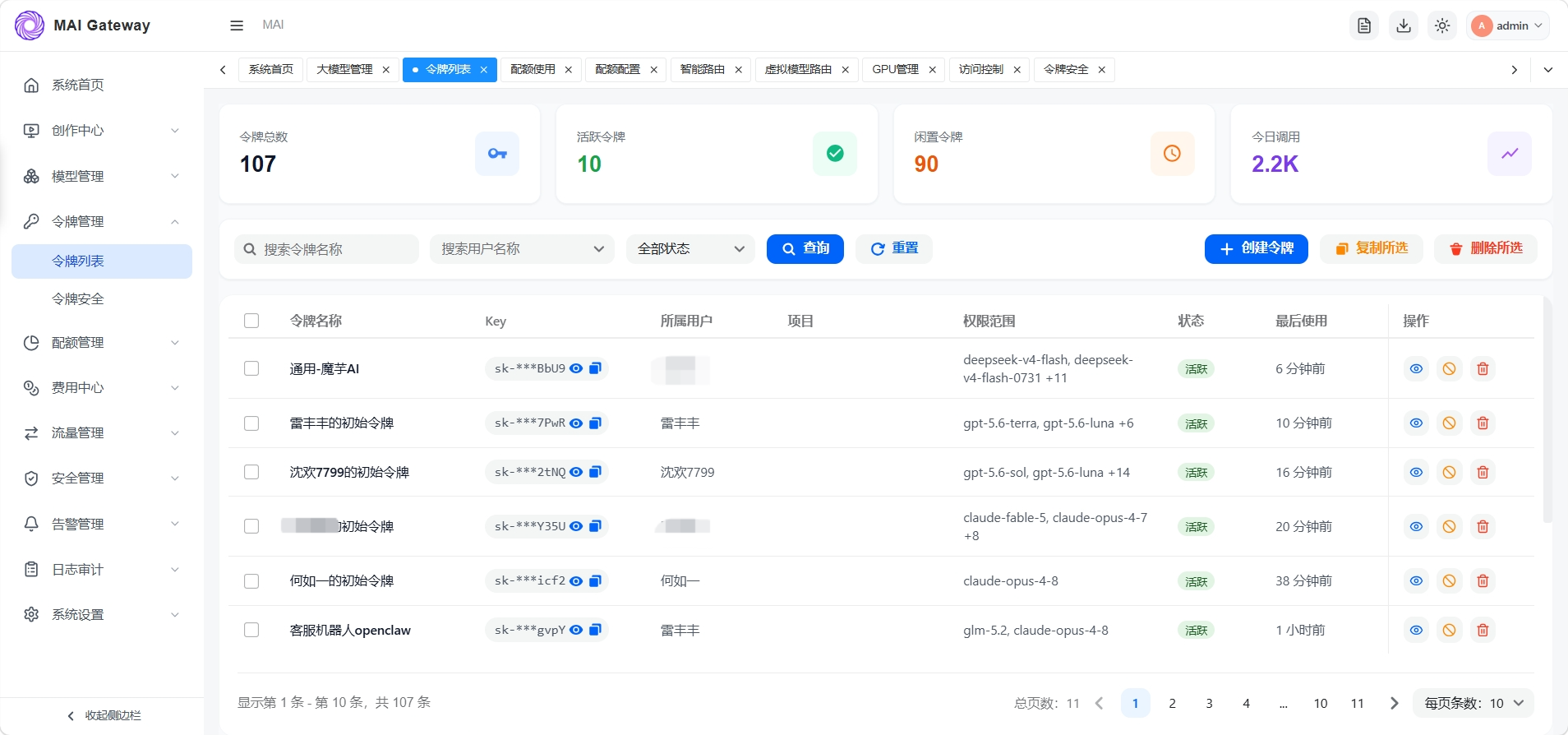The width and height of the screenshot is (1568, 735).
Task: View details of 雷丰丰的初始令牌
Action: click(x=1416, y=423)
